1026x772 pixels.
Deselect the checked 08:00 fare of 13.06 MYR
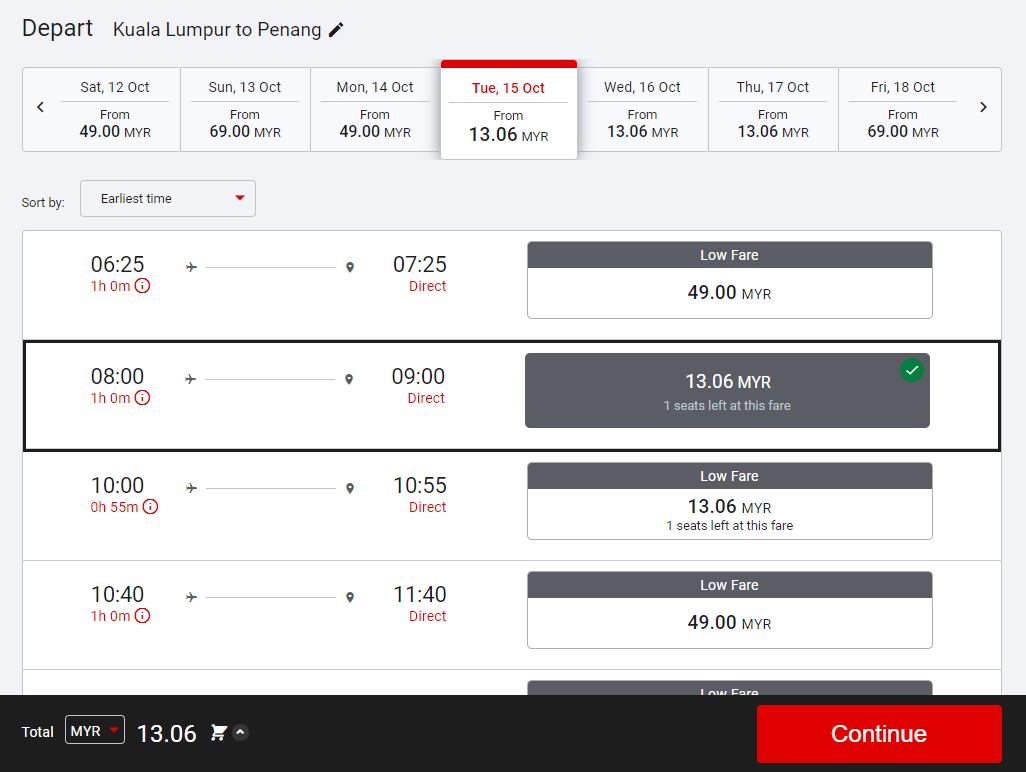[x=727, y=390]
